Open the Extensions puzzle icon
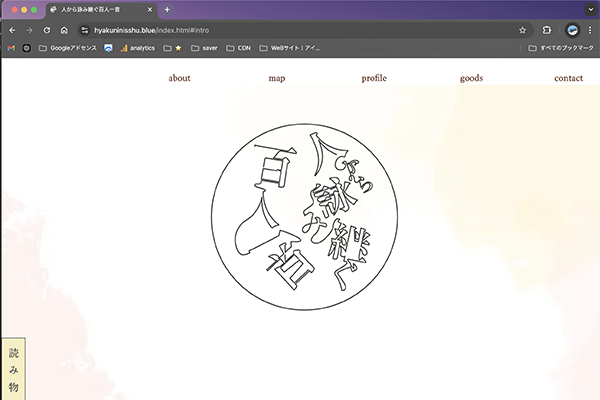Screen dimensions: 600x400 coord(547,30)
